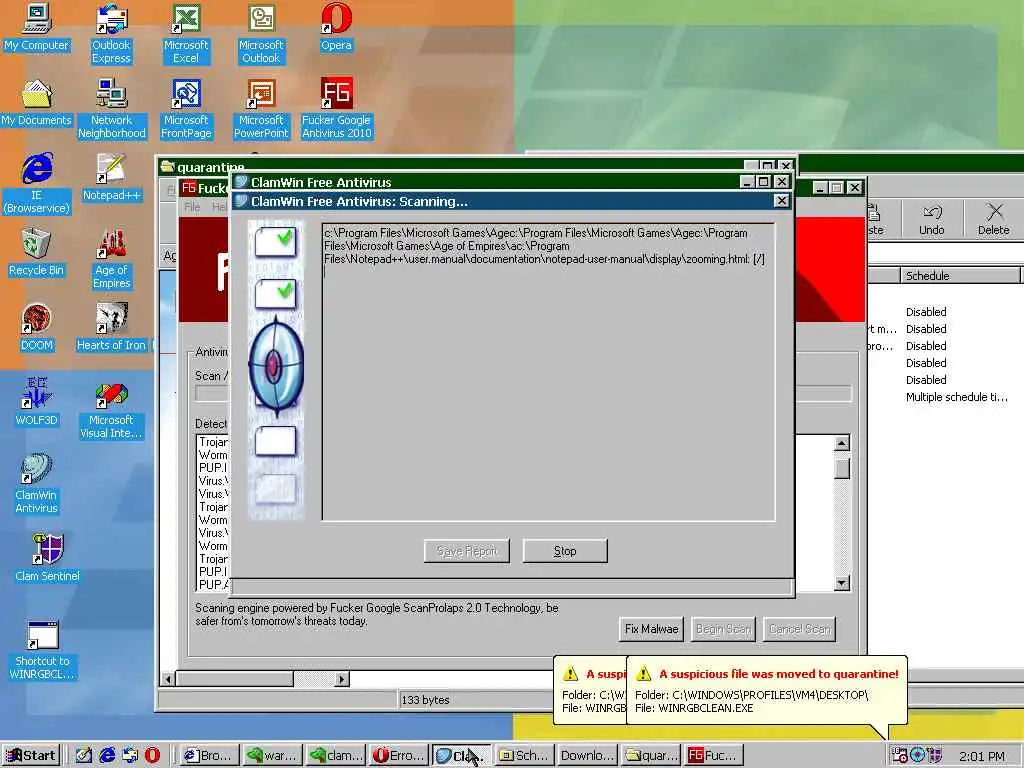Click the ClamWin scan output text area
The height and width of the screenshot is (768, 1024).
point(549,372)
